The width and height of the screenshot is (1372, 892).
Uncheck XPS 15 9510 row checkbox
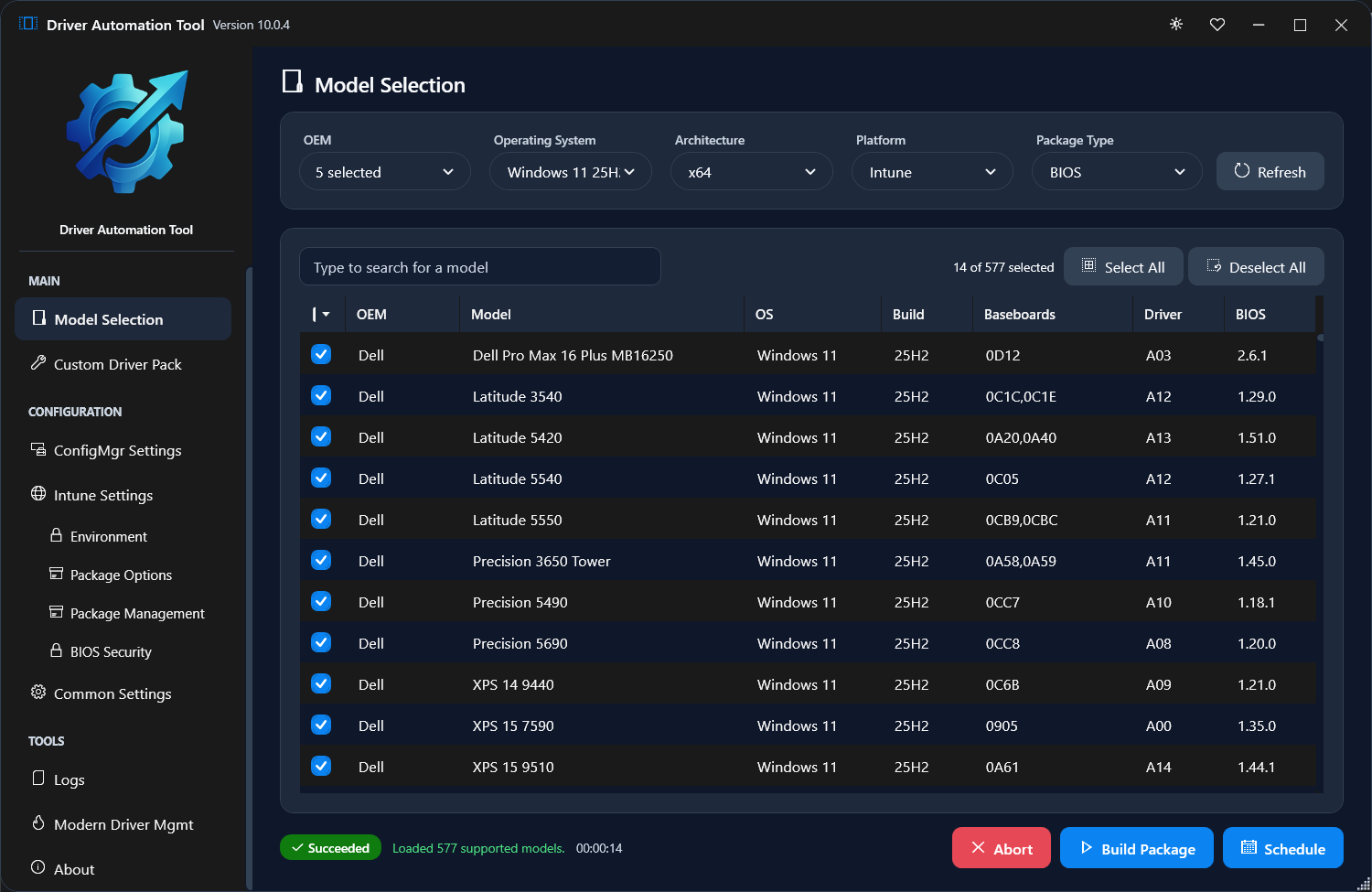321,766
